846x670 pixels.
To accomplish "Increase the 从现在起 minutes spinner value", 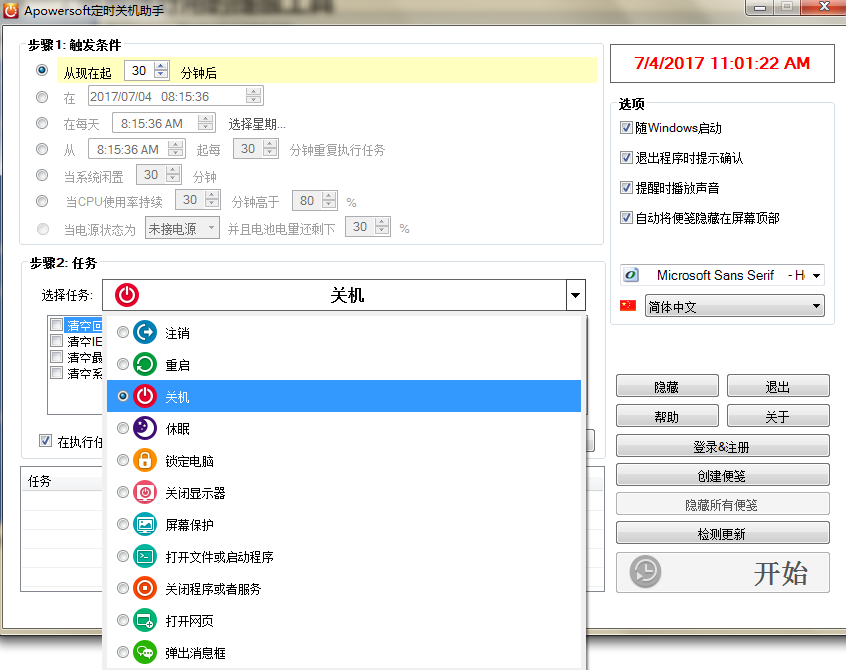I will point(161,66).
